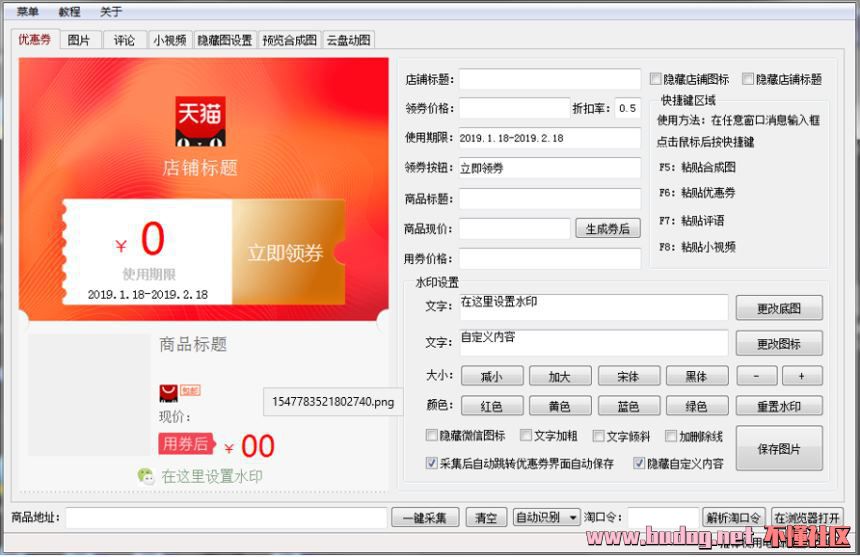The image size is (860, 557).
Task: Enable 隐藏微信图标 checkbox
Action: [431, 435]
